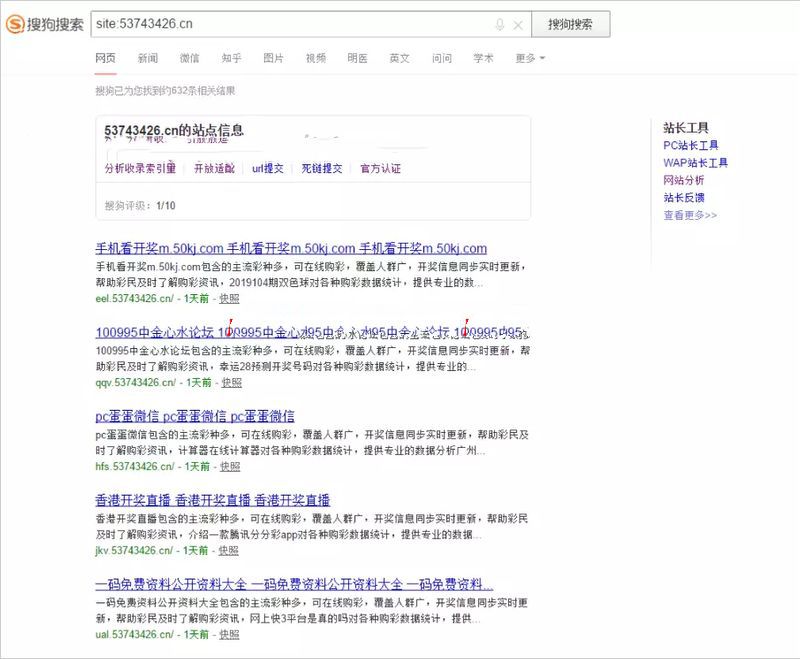Viewport: 800px width, 659px height.
Task: Switch to the 微信 tab
Action: [x=189, y=58]
